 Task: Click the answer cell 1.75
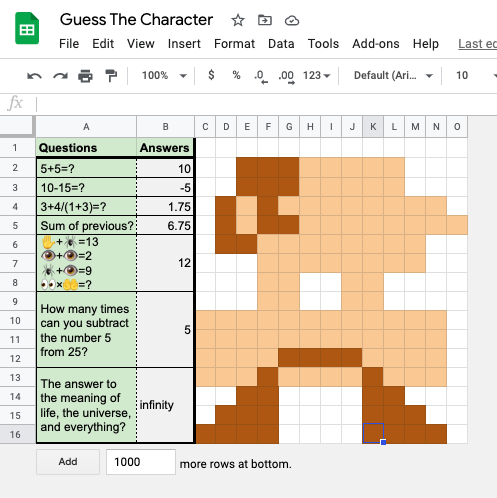[165, 207]
